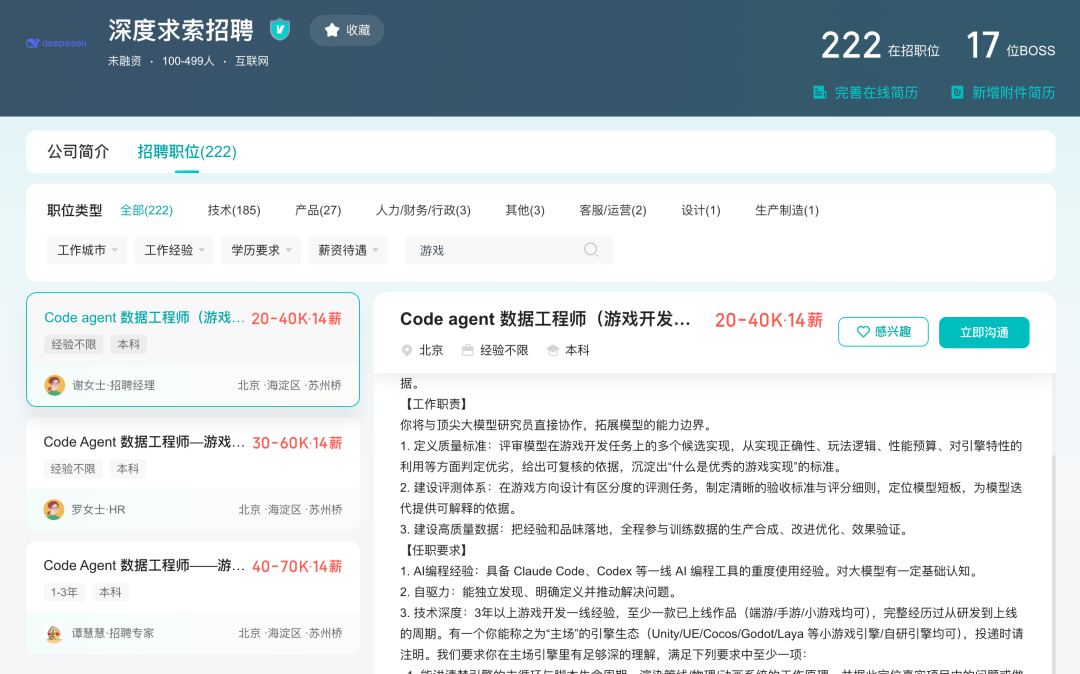
Task: Click the 完善在线简历 resume icon
Action: point(820,92)
